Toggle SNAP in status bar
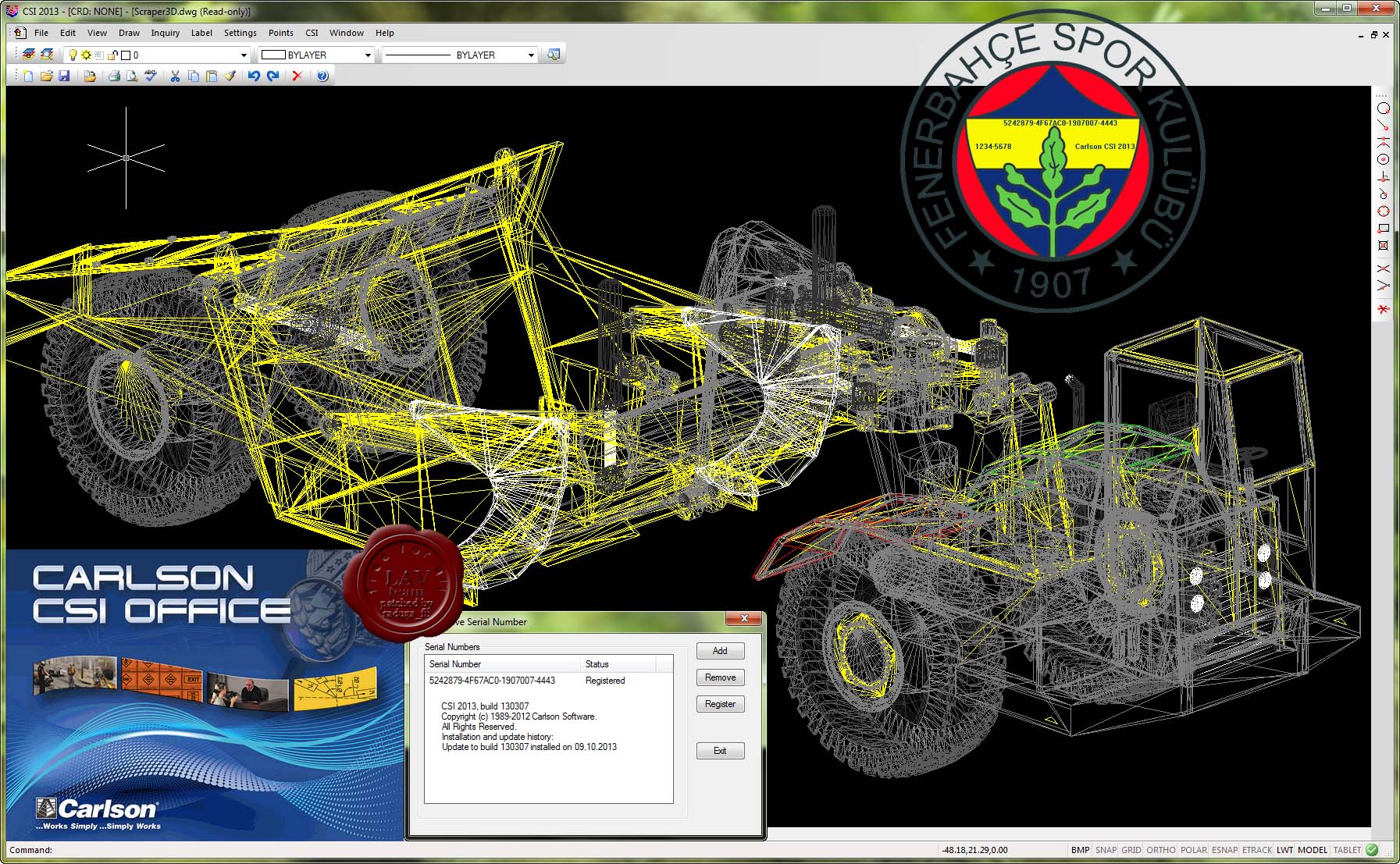This screenshot has height=864, width=1400. pos(1106,850)
